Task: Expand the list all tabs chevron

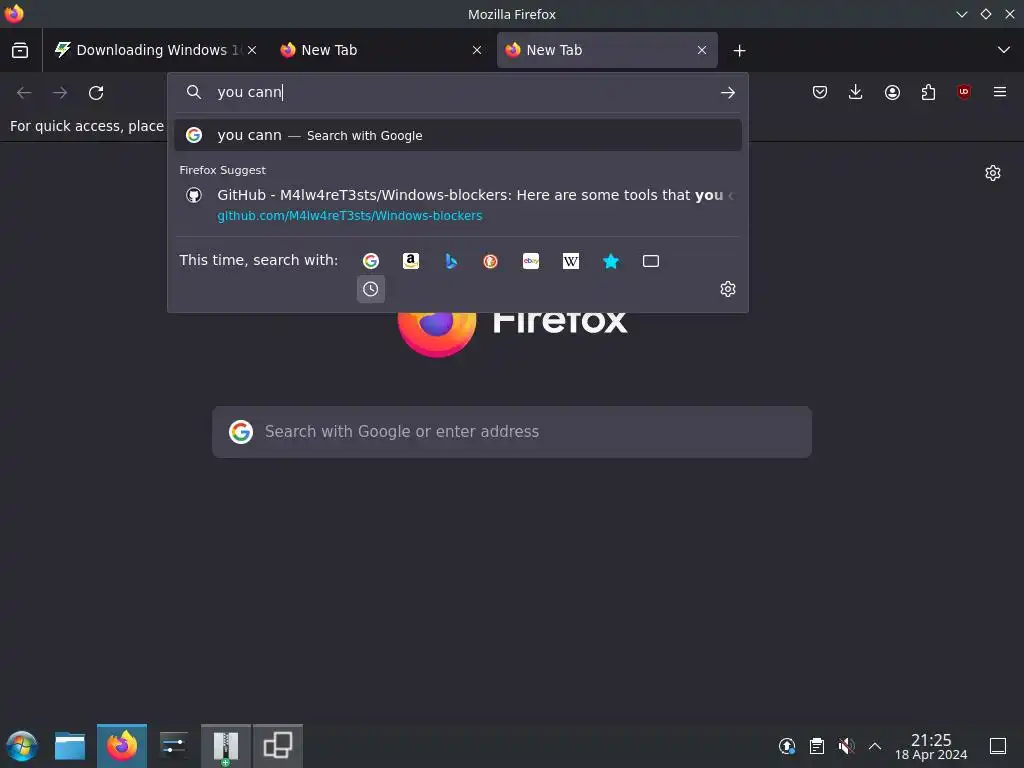Action: pyautogui.click(x=1004, y=50)
